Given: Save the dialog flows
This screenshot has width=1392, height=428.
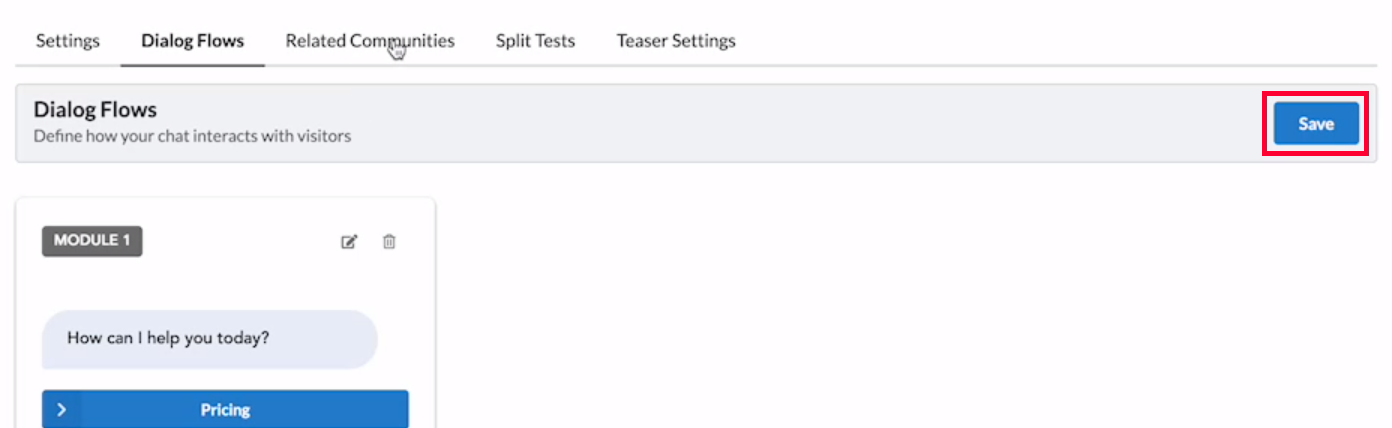Looking at the screenshot, I should 1316,124.
